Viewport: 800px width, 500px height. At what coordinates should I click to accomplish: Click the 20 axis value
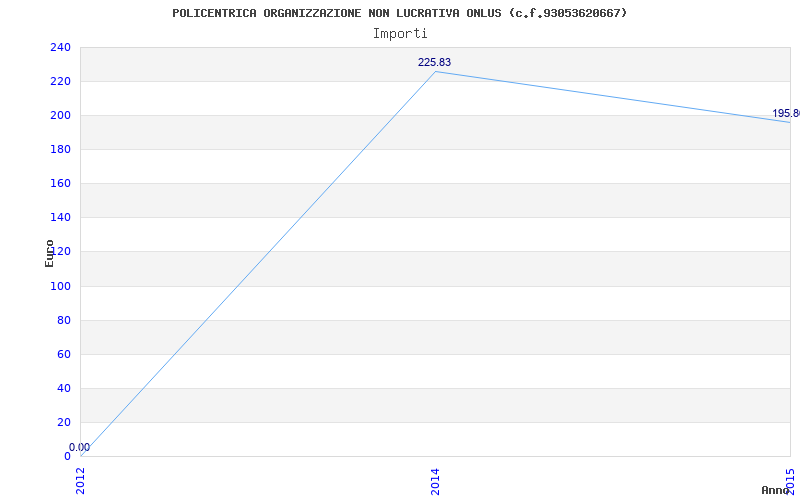click(x=63, y=422)
